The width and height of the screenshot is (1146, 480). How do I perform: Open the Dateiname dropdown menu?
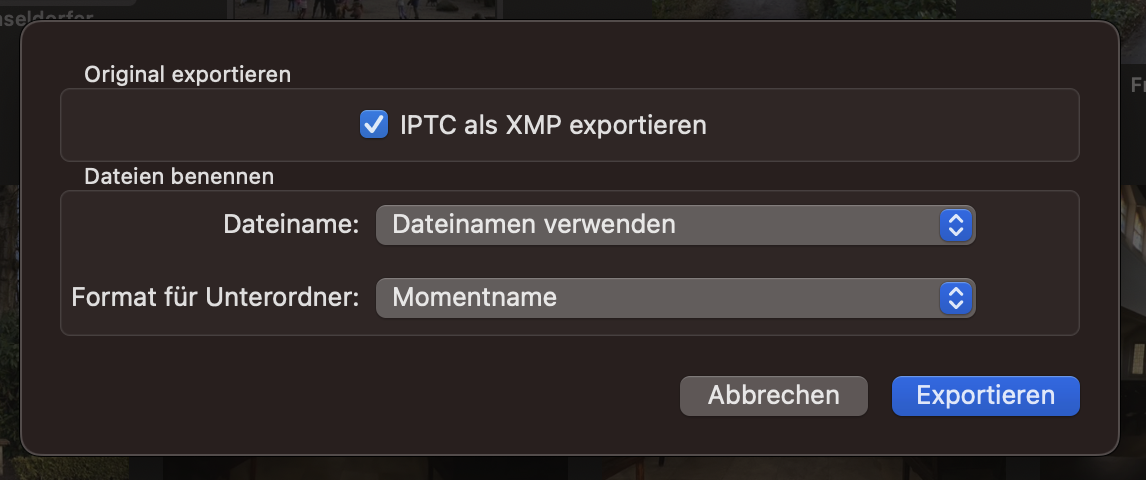674,225
